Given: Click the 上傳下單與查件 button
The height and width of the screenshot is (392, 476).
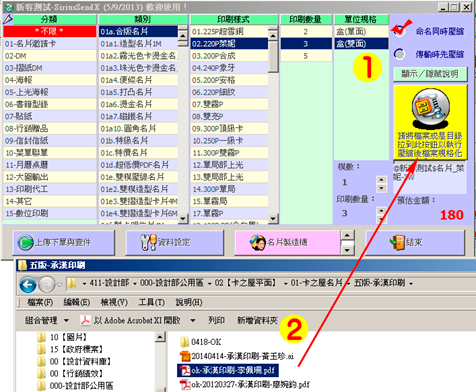Looking at the screenshot, I should tap(64, 242).
